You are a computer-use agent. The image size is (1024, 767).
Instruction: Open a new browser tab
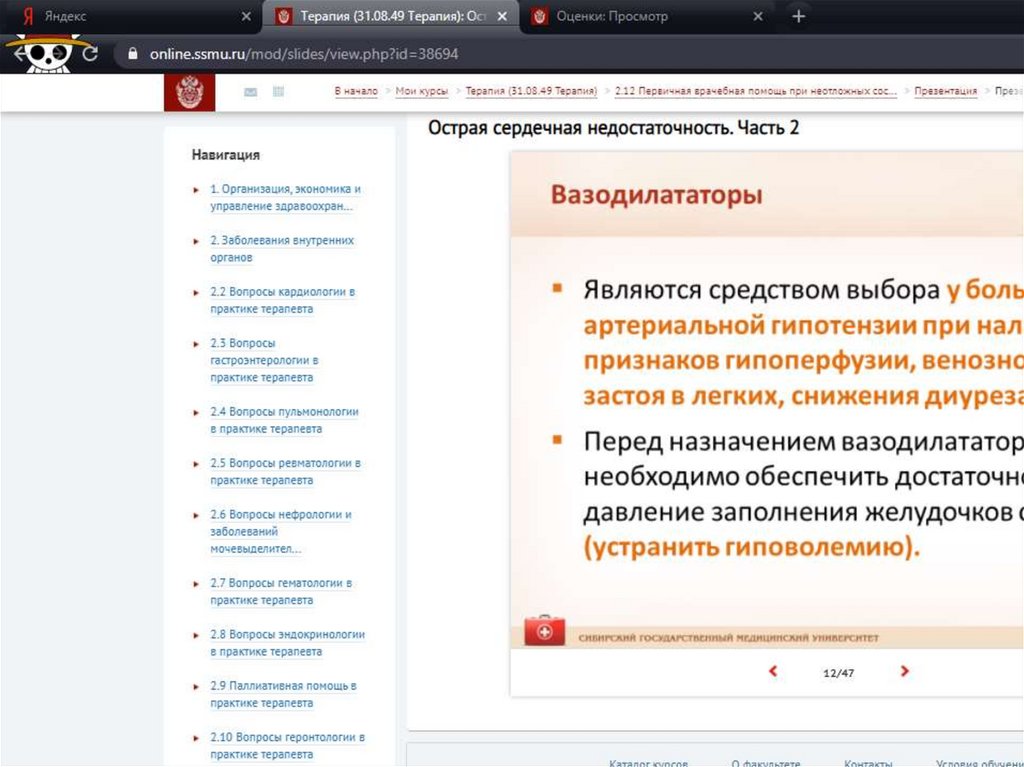(798, 17)
